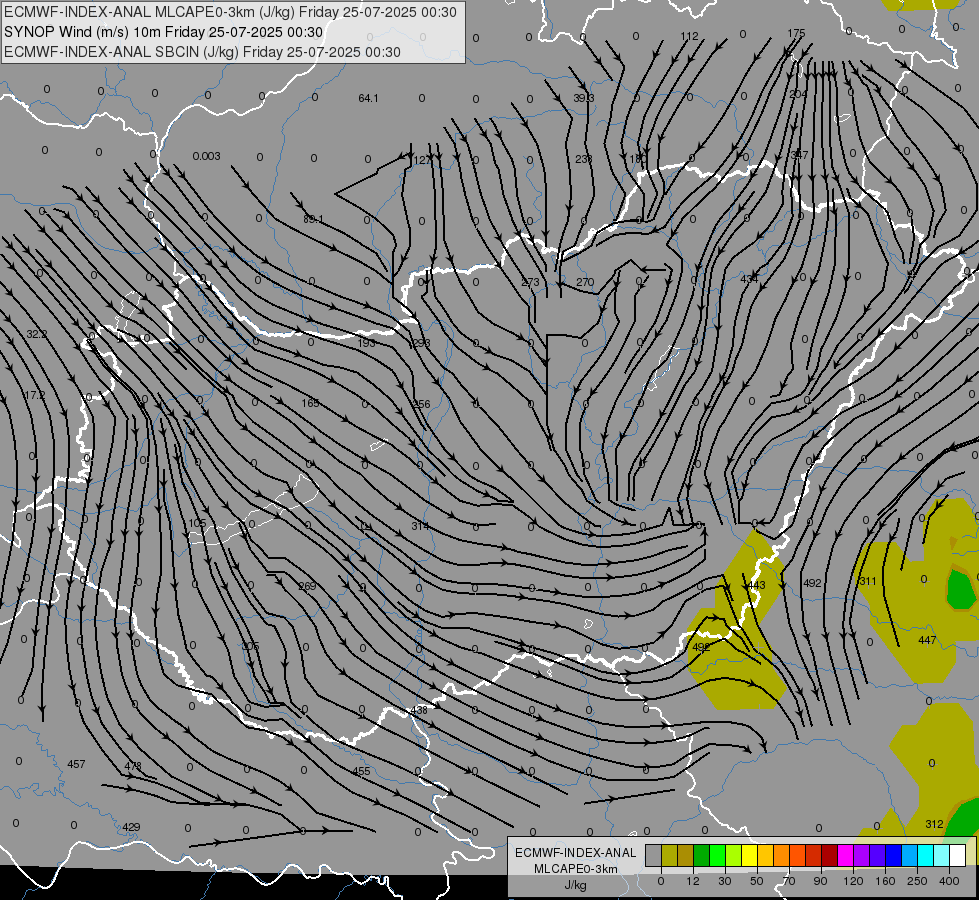Click the map value 32.2
The height and width of the screenshot is (900, 979).
click(36, 334)
